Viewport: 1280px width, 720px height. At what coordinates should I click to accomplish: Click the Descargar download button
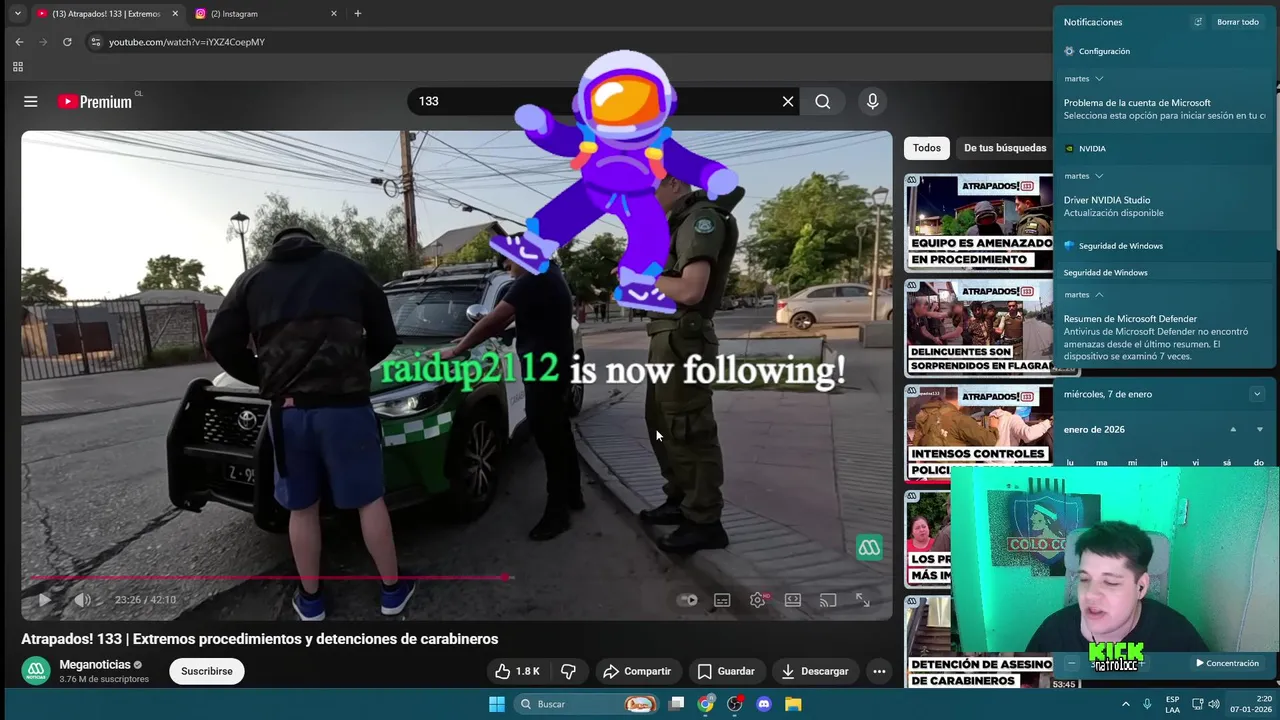click(815, 671)
